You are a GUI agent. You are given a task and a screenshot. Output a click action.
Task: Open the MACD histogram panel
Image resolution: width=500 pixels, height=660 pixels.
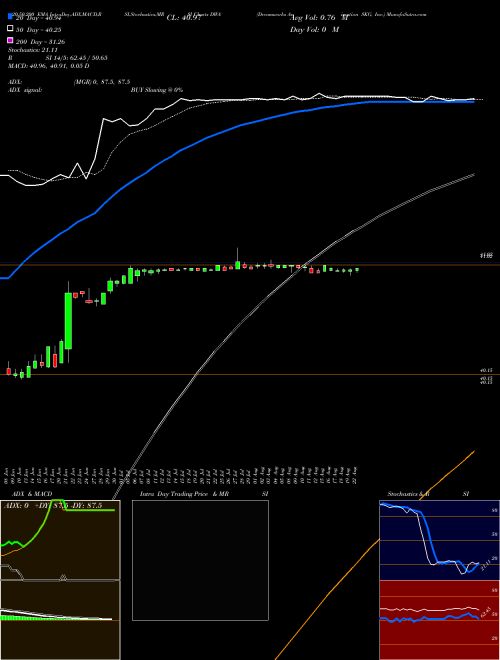60,620
